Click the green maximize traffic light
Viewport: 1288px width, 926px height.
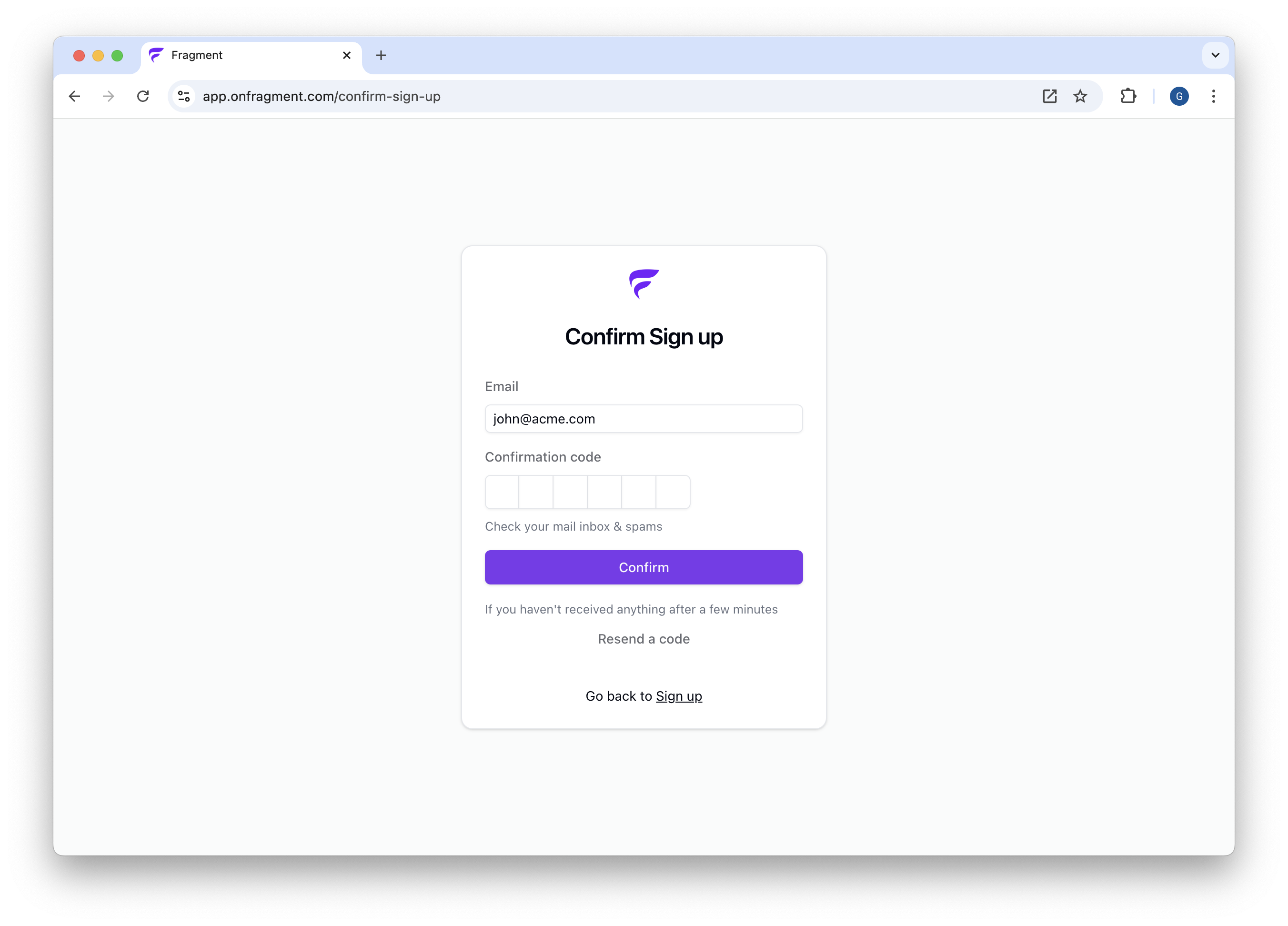coord(117,55)
